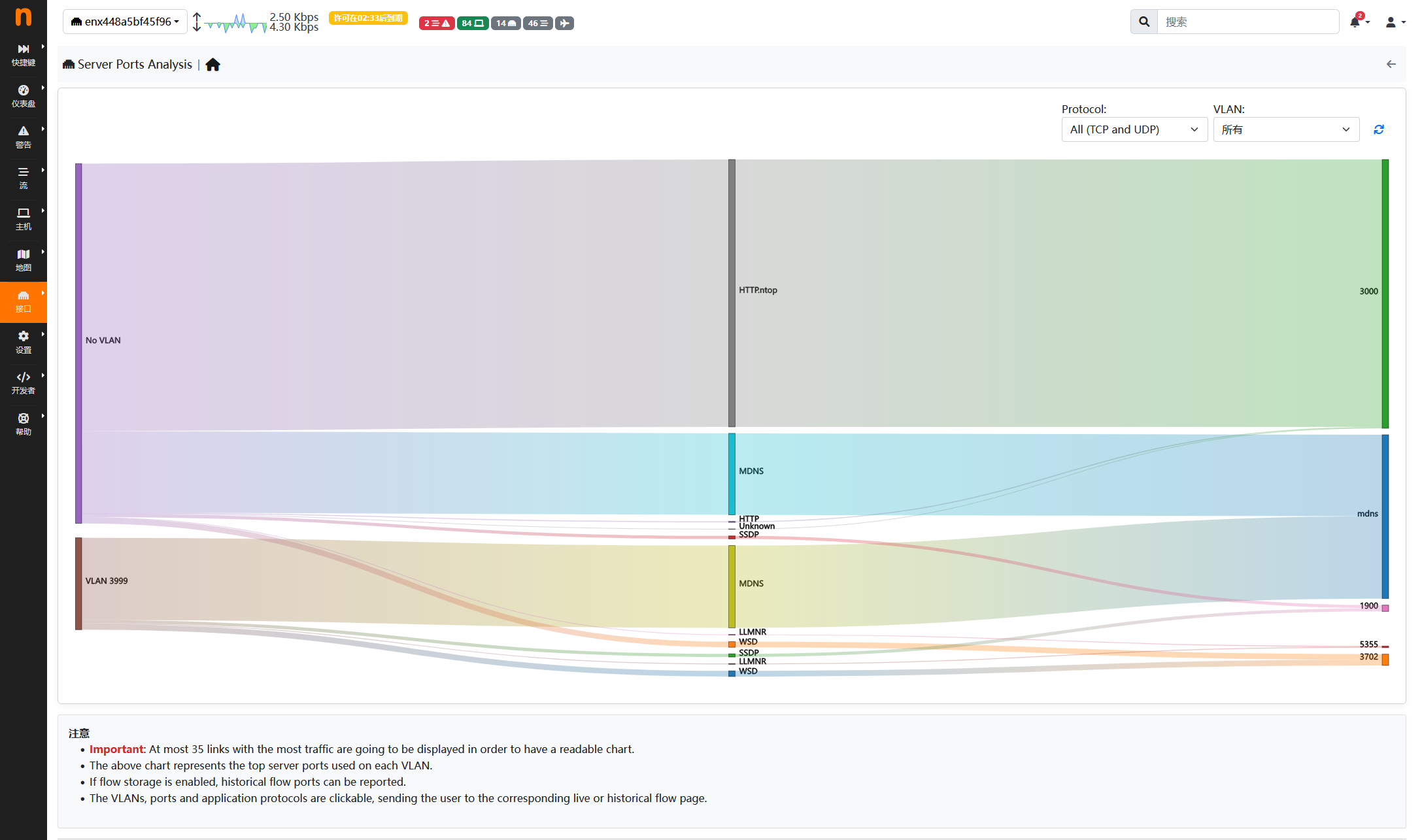Viewport: 1422px width, 840px height.
Task: Open the 快捷键 shortcuts sidebar icon
Action: 23,55
